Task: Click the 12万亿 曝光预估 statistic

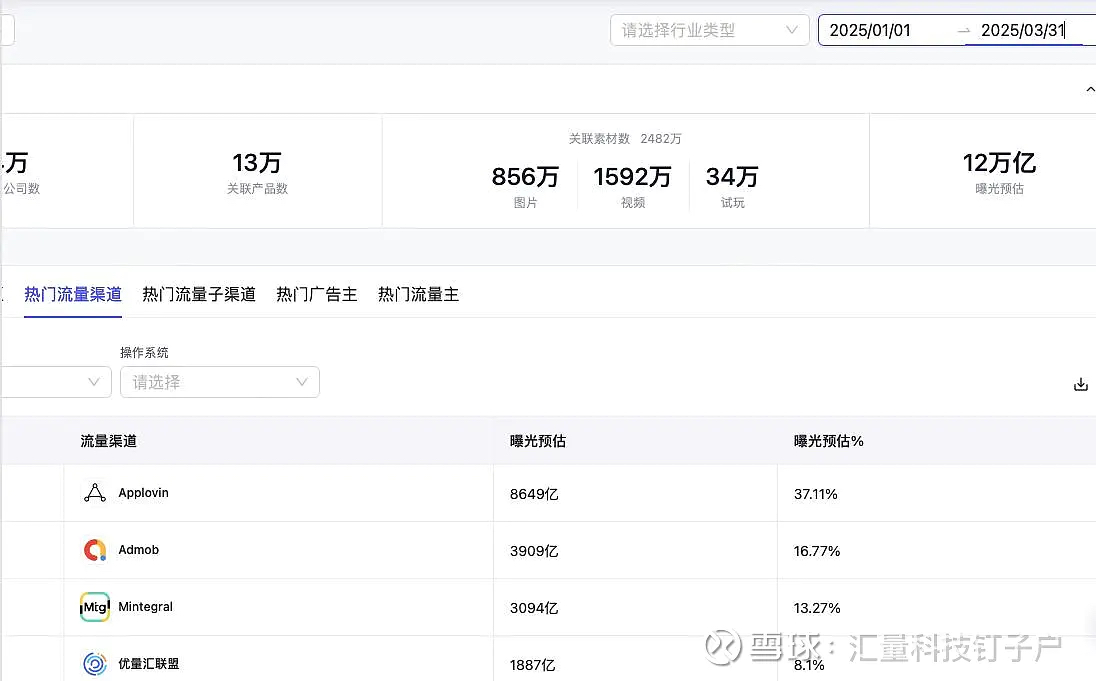Action: pyautogui.click(x=999, y=172)
